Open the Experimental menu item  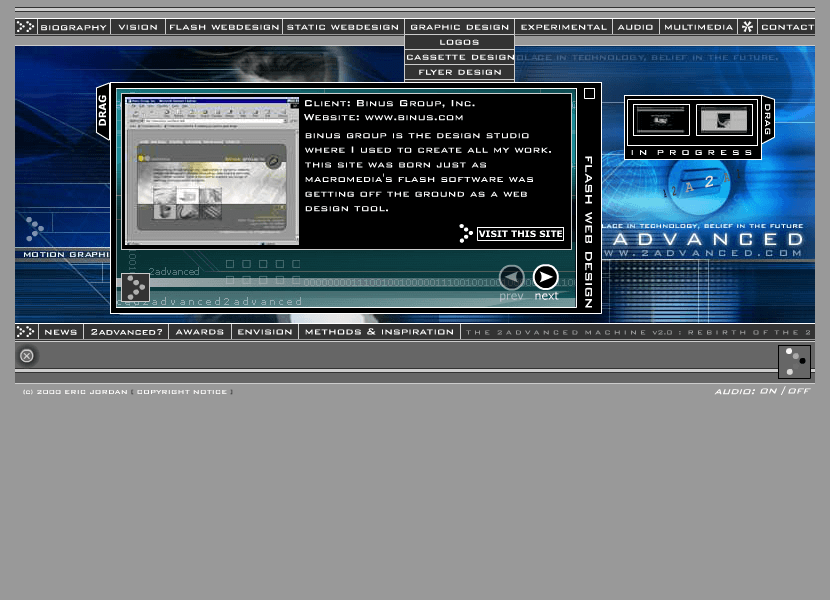point(563,27)
